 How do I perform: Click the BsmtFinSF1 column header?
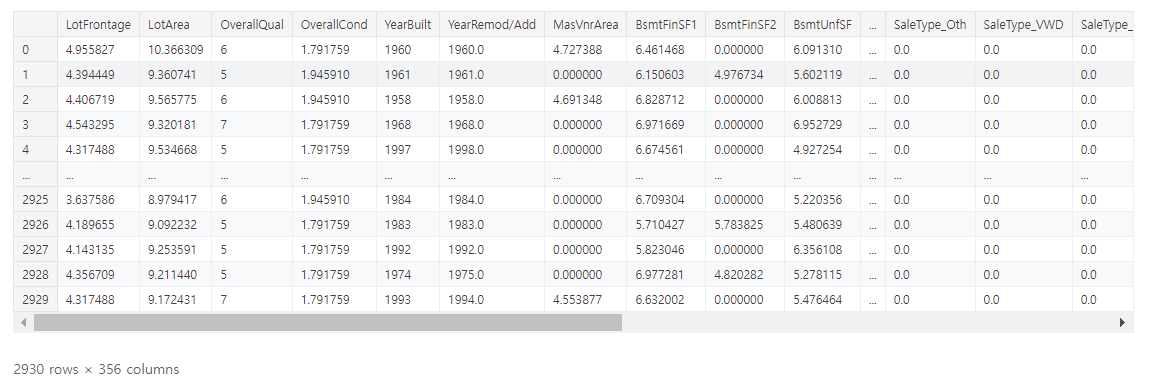click(x=665, y=24)
